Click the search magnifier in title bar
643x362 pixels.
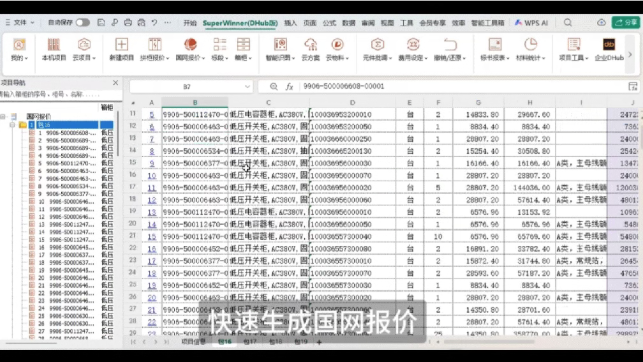pos(568,23)
